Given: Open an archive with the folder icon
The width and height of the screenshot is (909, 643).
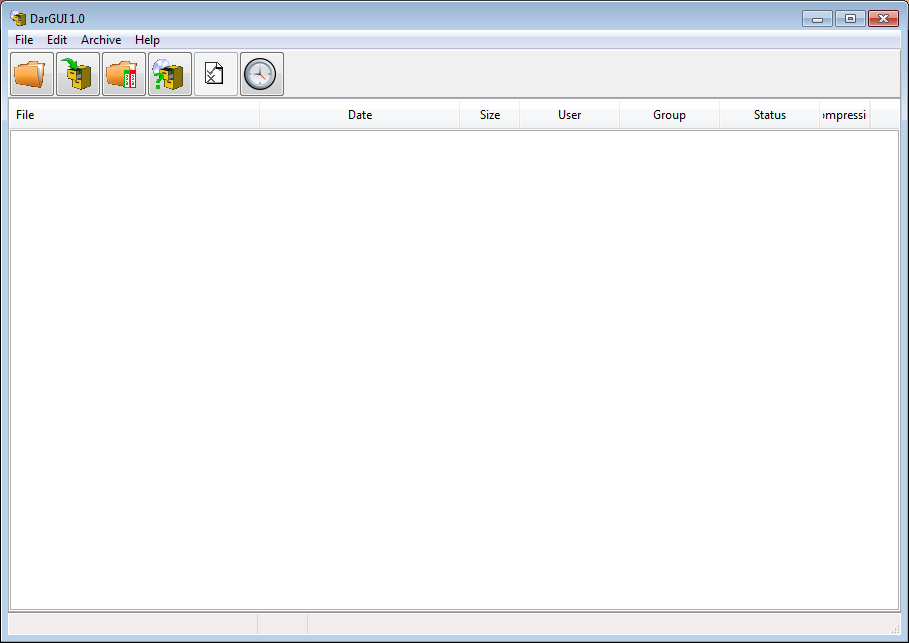Looking at the screenshot, I should (x=32, y=74).
